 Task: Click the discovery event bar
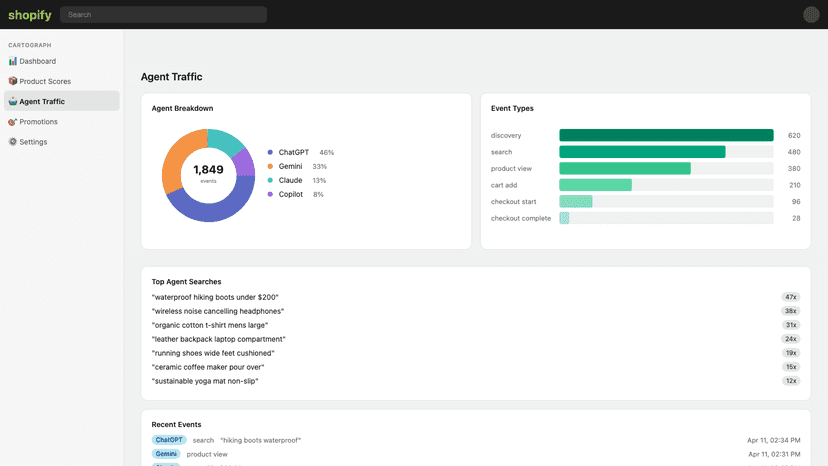666,135
